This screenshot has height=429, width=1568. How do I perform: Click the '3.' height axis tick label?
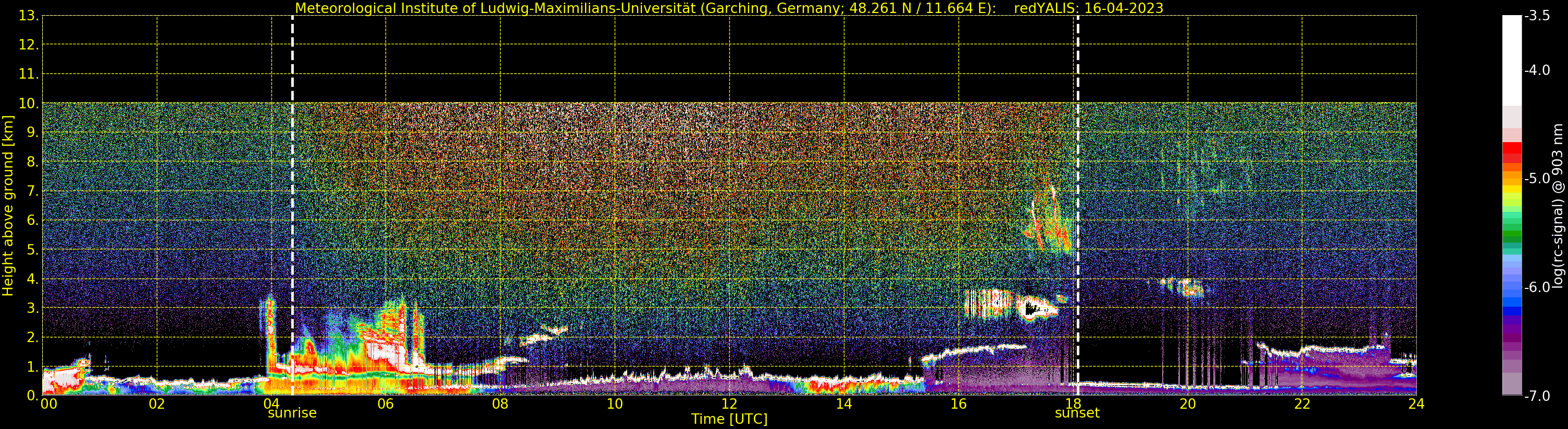point(33,308)
